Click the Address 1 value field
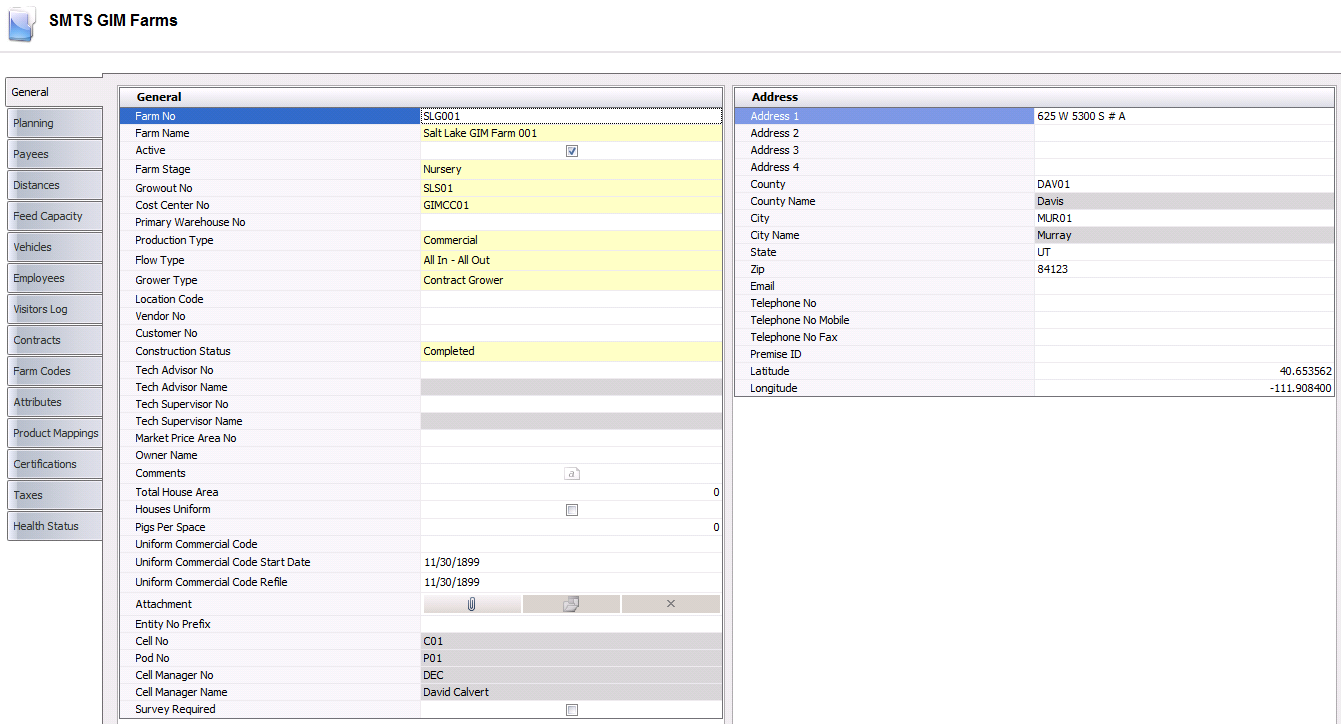The image size is (1341, 724). click(x=1183, y=116)
